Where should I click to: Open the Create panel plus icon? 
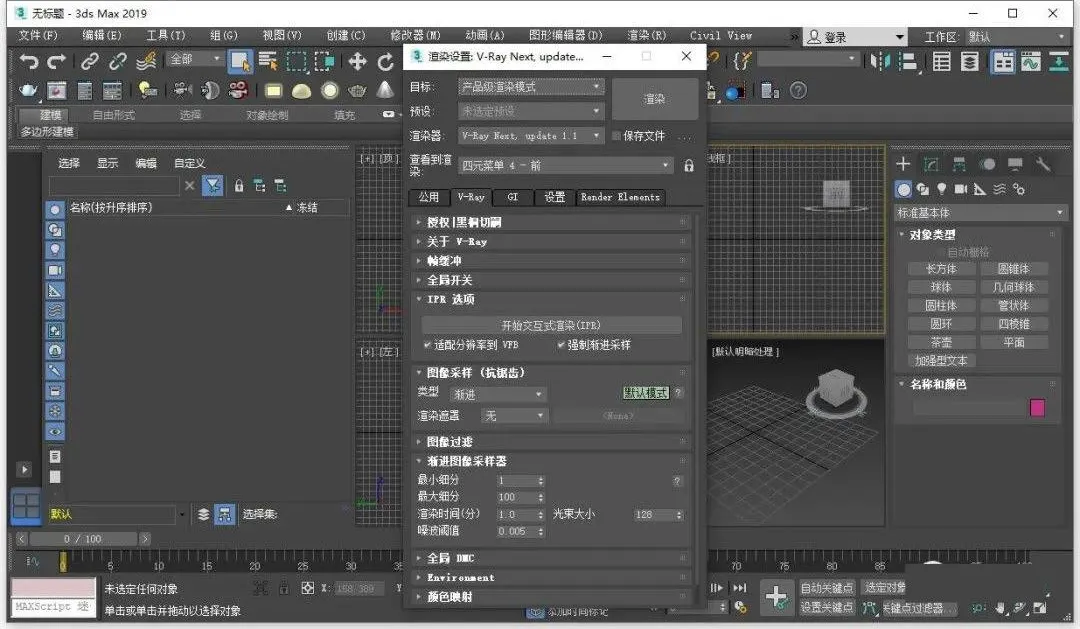point(903,164)
